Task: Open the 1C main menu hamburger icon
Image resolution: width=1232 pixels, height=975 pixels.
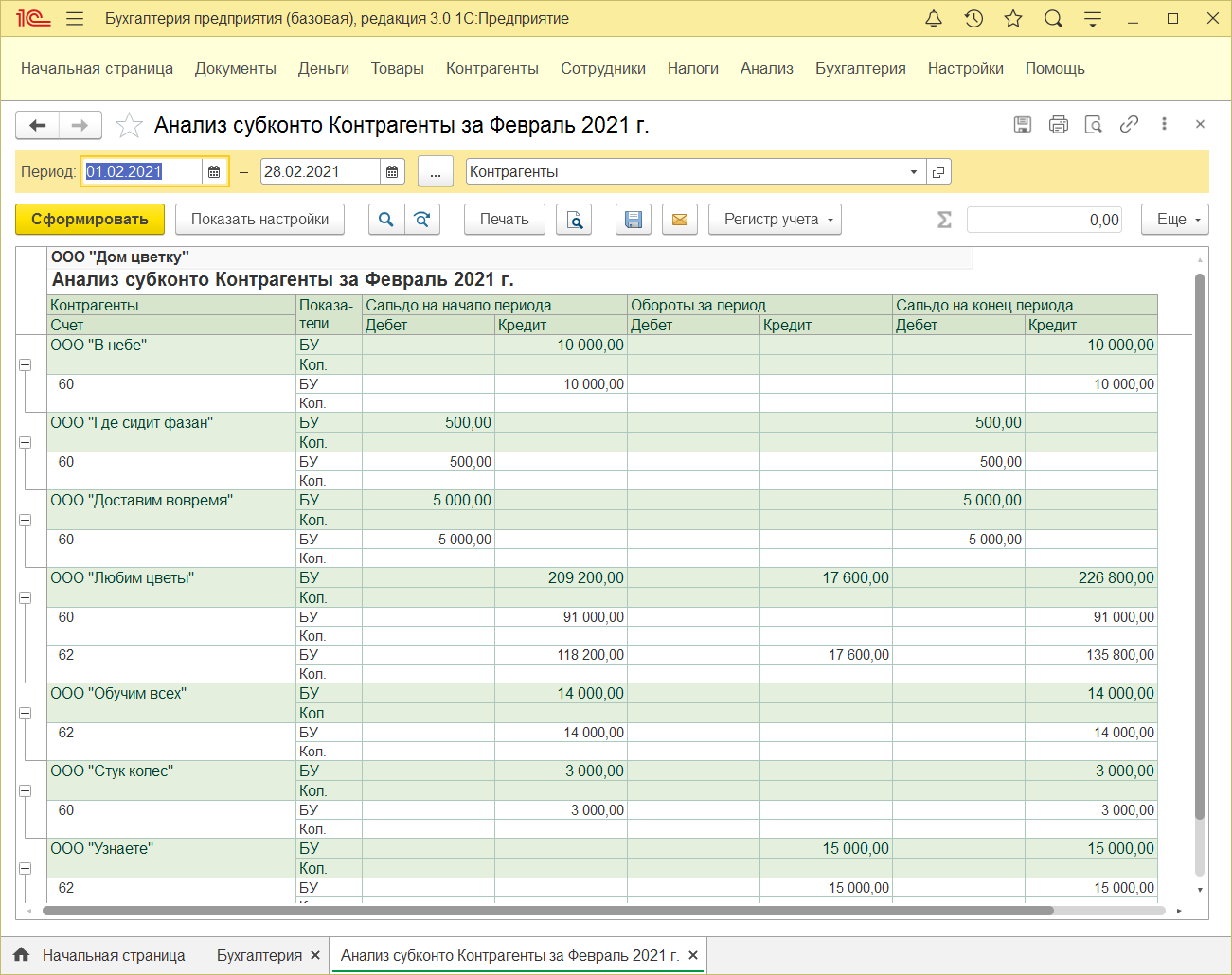Action: [x=76, y=19]
